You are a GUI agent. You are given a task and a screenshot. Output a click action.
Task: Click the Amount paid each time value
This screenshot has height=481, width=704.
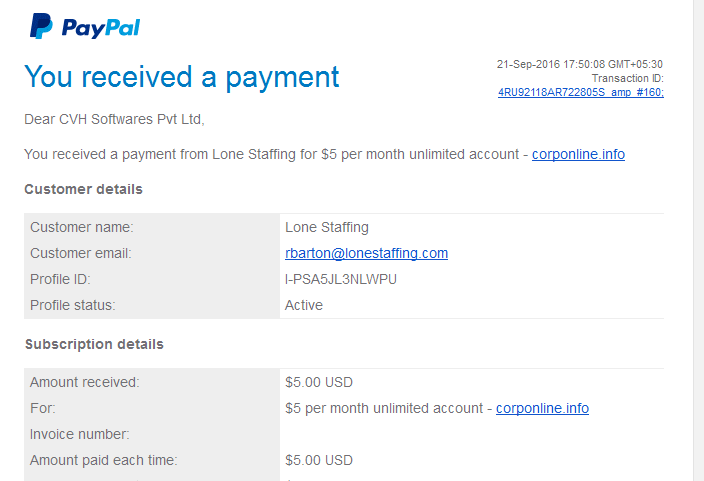tap(319, 460)
